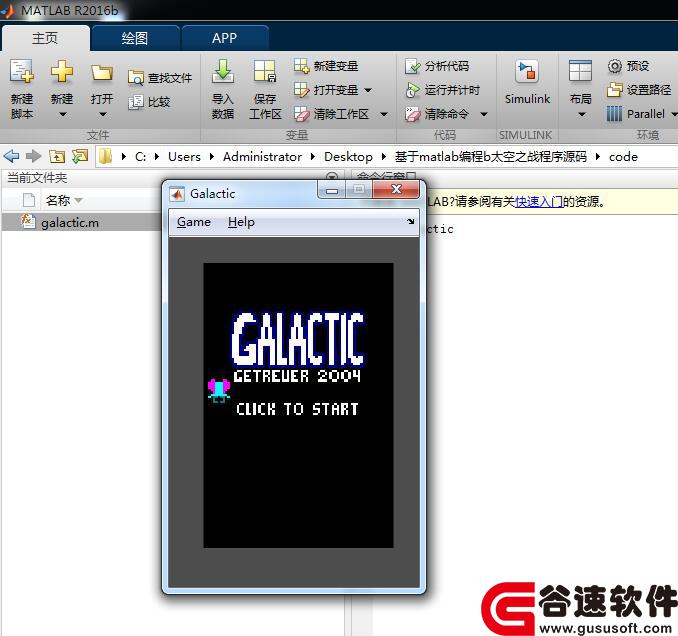Click the 保存工作区 icon
The image size is (678, 636).
pyautogui.click(x=265, y=71)
